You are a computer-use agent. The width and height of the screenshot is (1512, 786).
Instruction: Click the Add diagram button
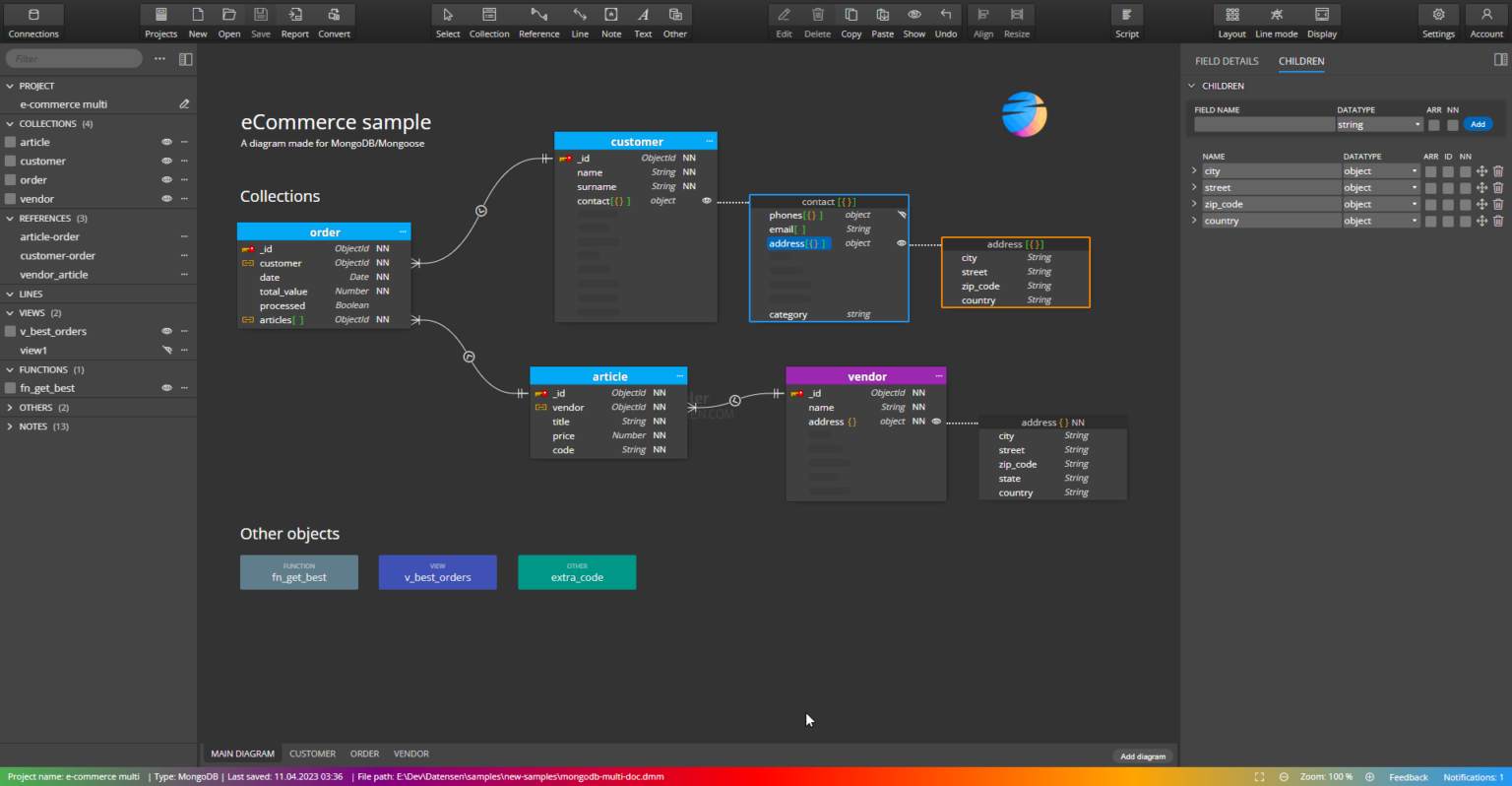1142,755
